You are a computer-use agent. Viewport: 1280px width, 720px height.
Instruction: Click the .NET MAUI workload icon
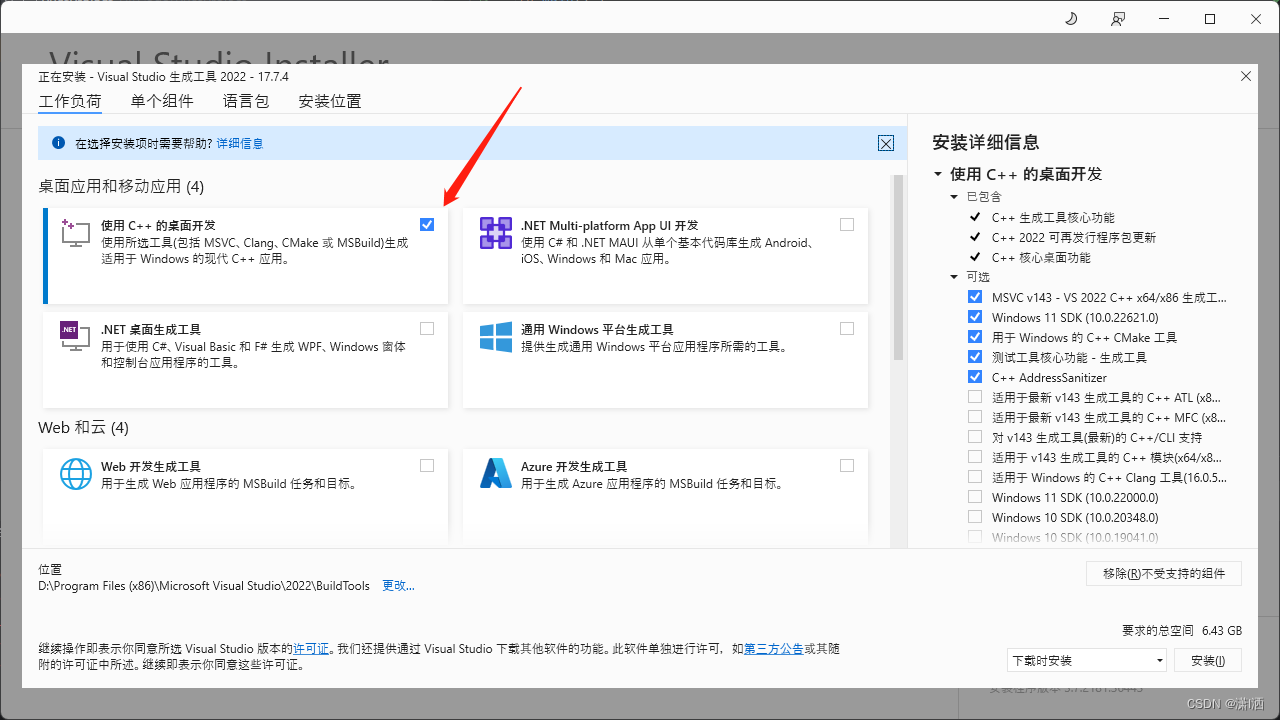point(496,233)
